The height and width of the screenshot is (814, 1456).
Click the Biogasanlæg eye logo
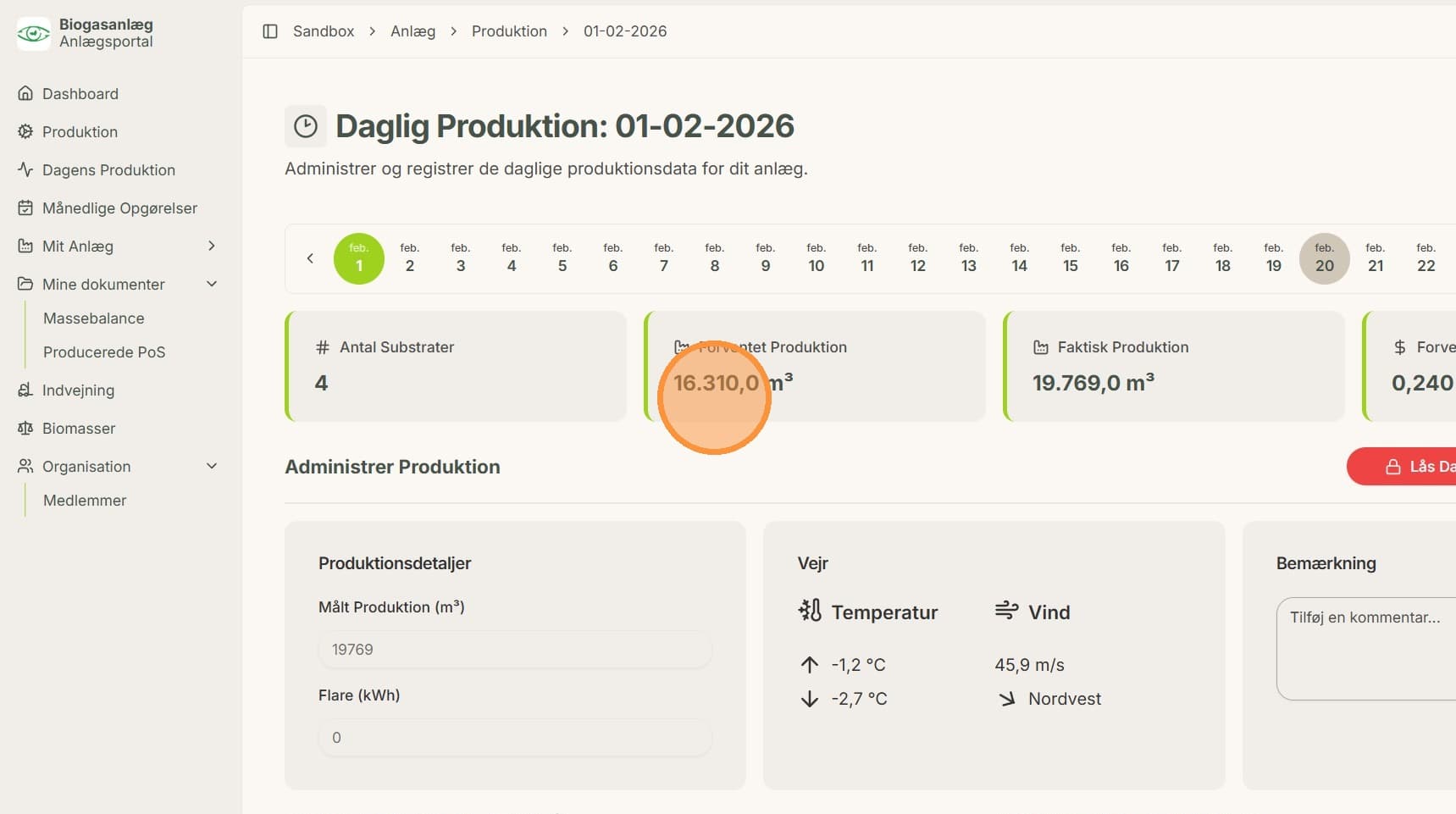[x=34, y=34]
